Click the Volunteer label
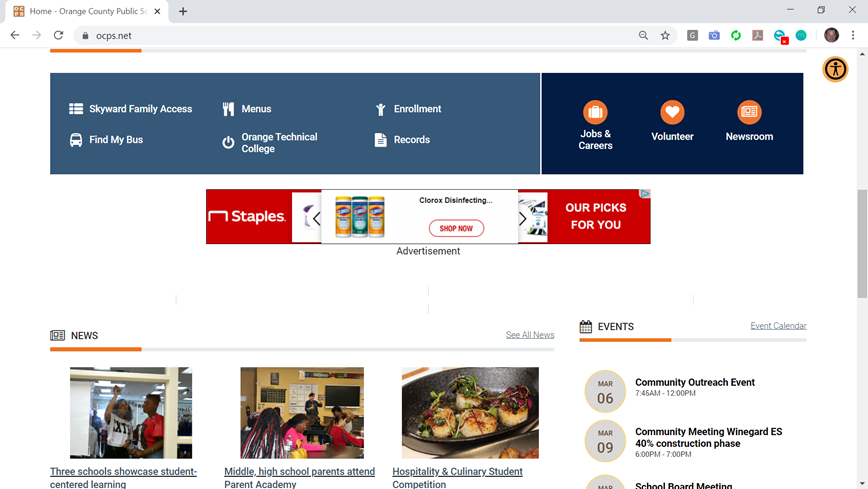Viewport: 868px width, 489px height. 672,136
